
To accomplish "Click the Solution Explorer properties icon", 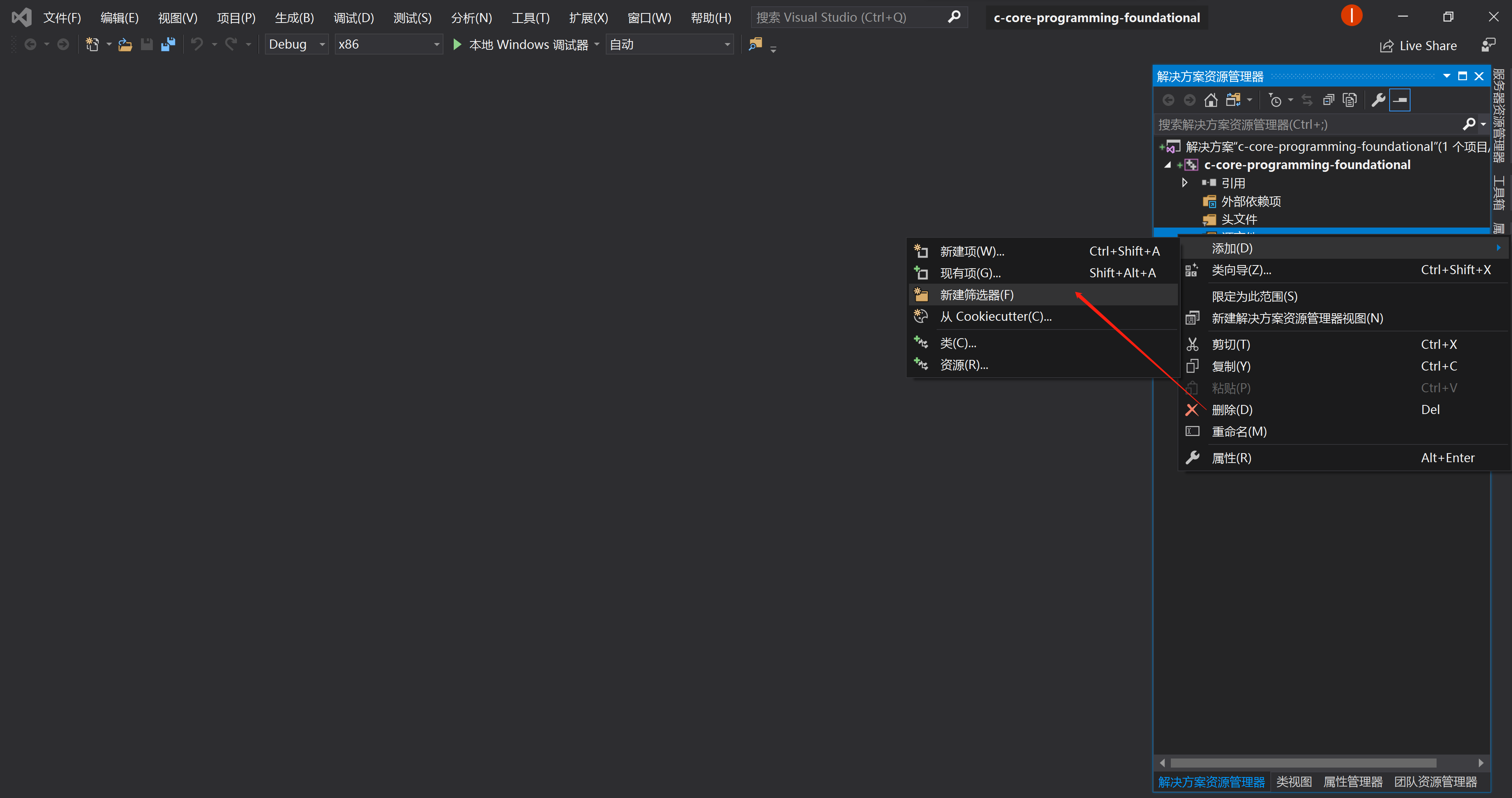I will click(1378, 99).
